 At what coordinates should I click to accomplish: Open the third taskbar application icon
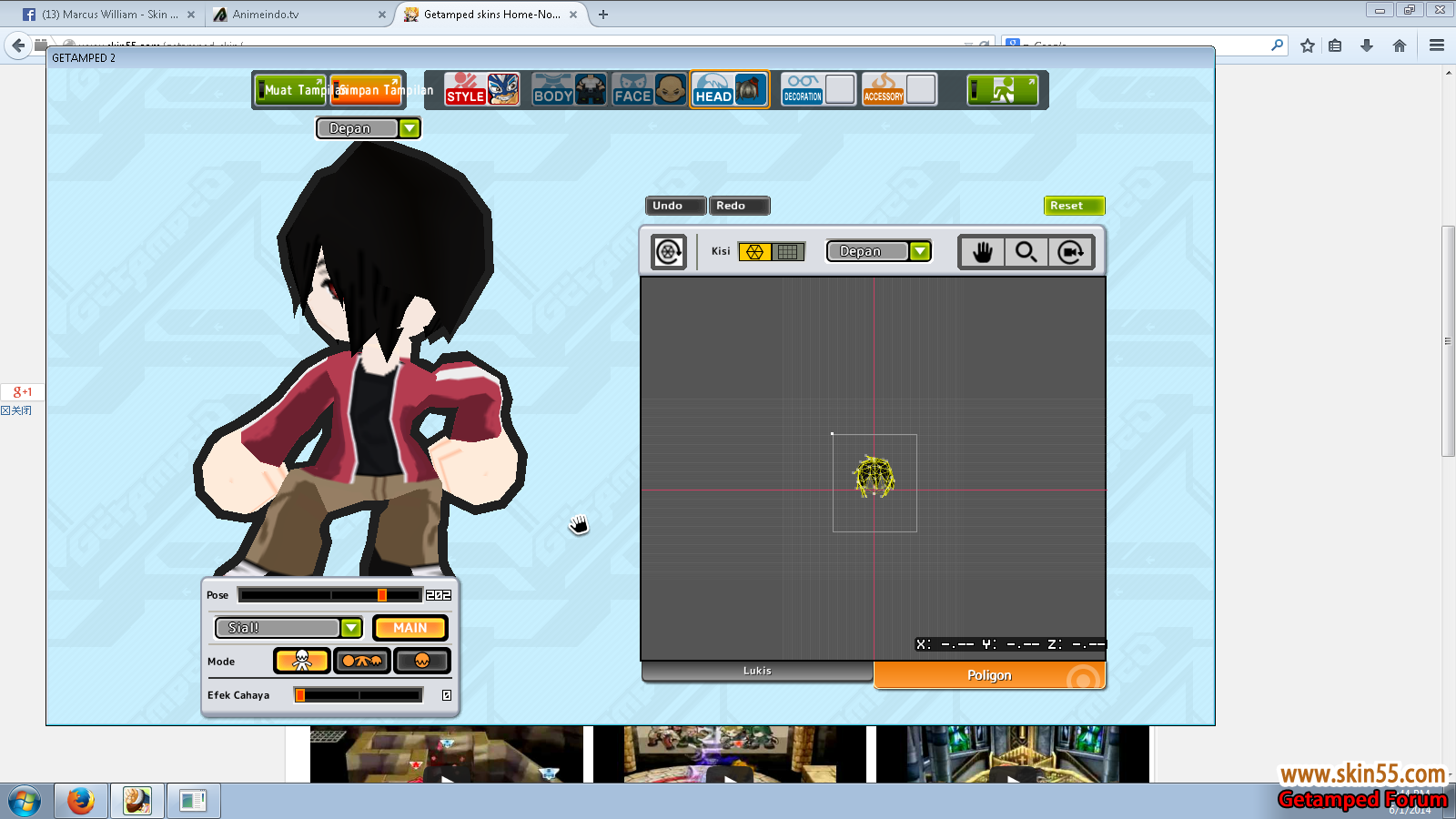coord(137,801)
